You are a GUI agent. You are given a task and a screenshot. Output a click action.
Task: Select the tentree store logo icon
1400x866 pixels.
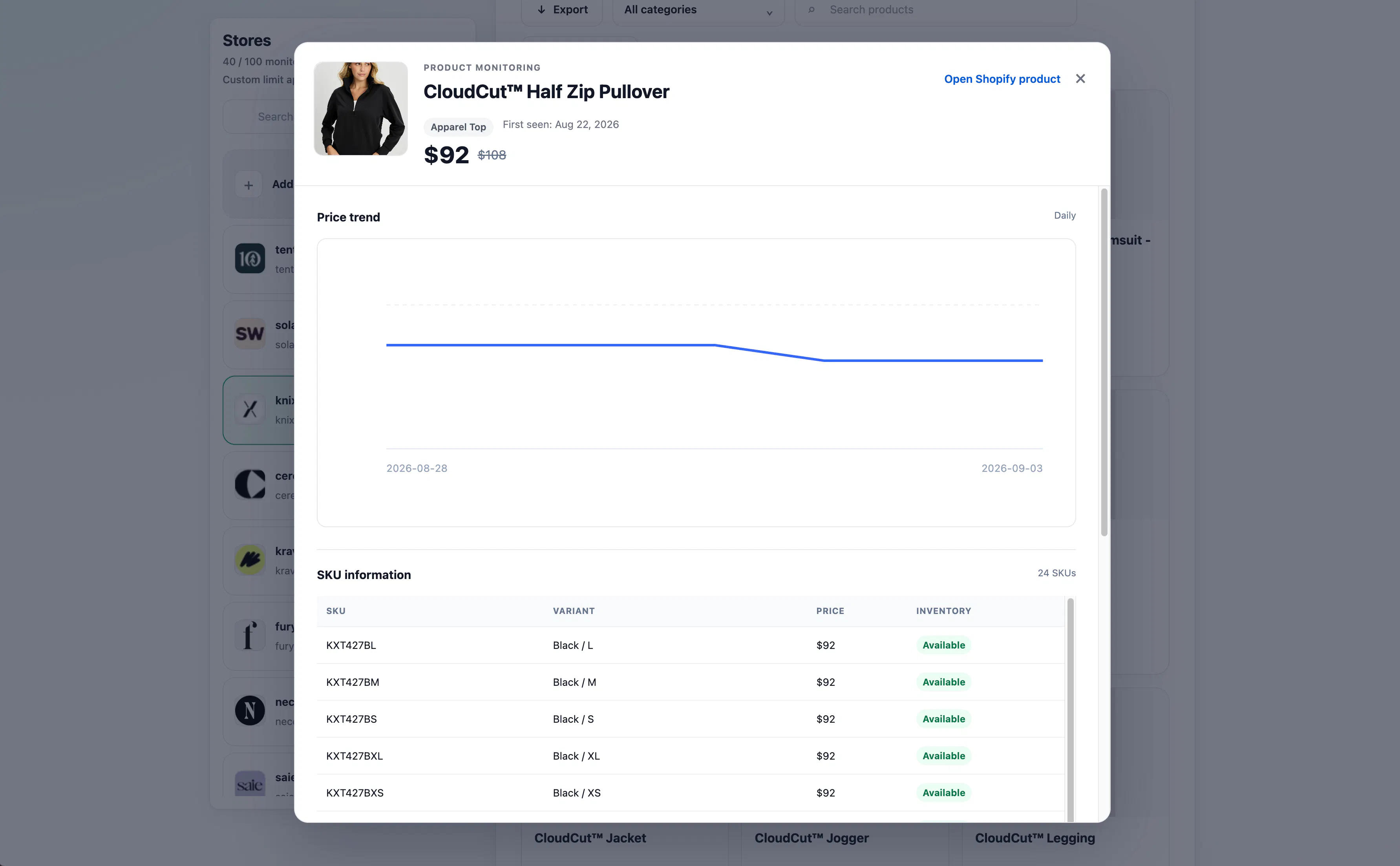click(250, 259)
